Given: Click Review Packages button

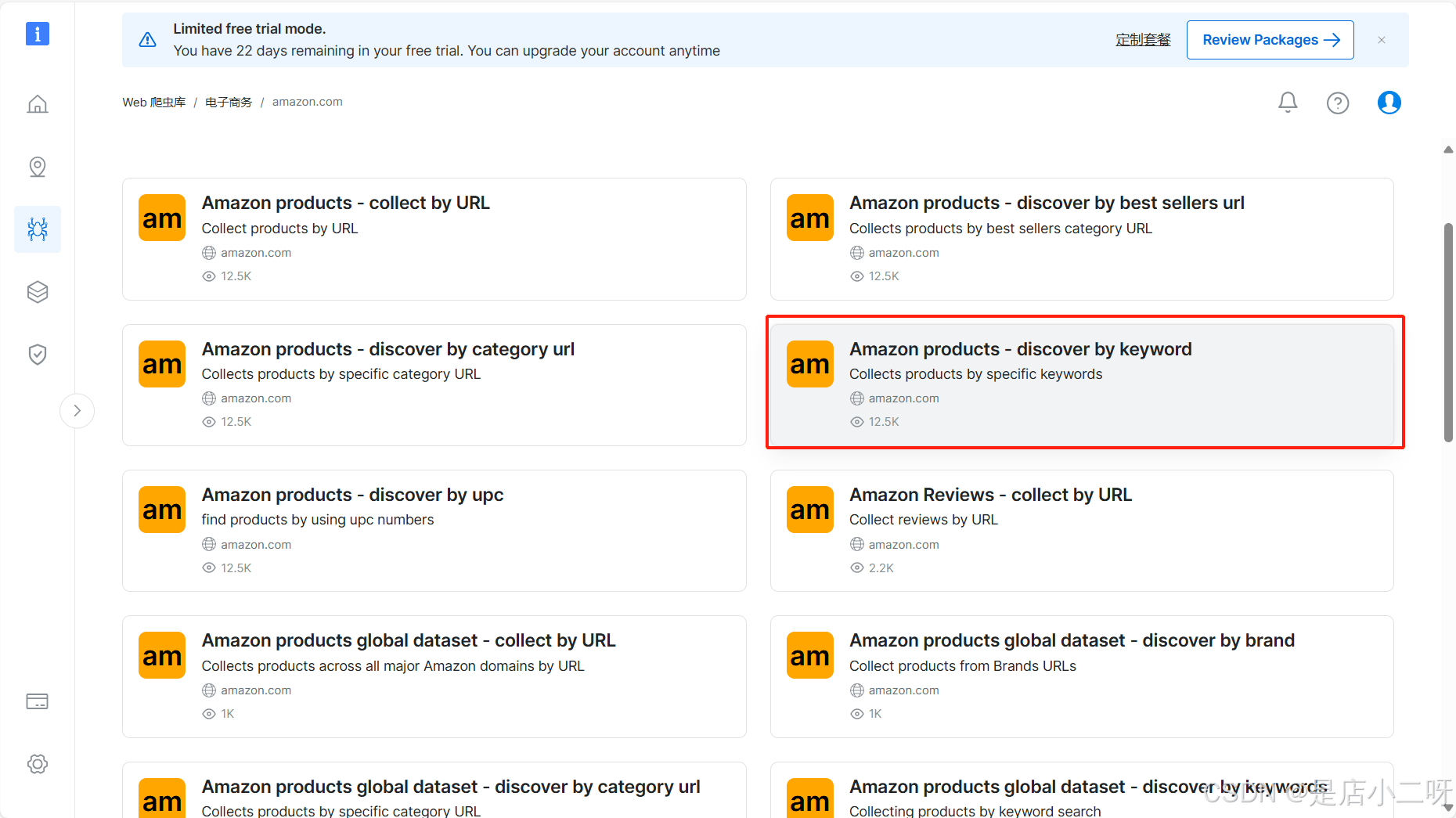Looking at the screenshot, I should click(1270, 40).
